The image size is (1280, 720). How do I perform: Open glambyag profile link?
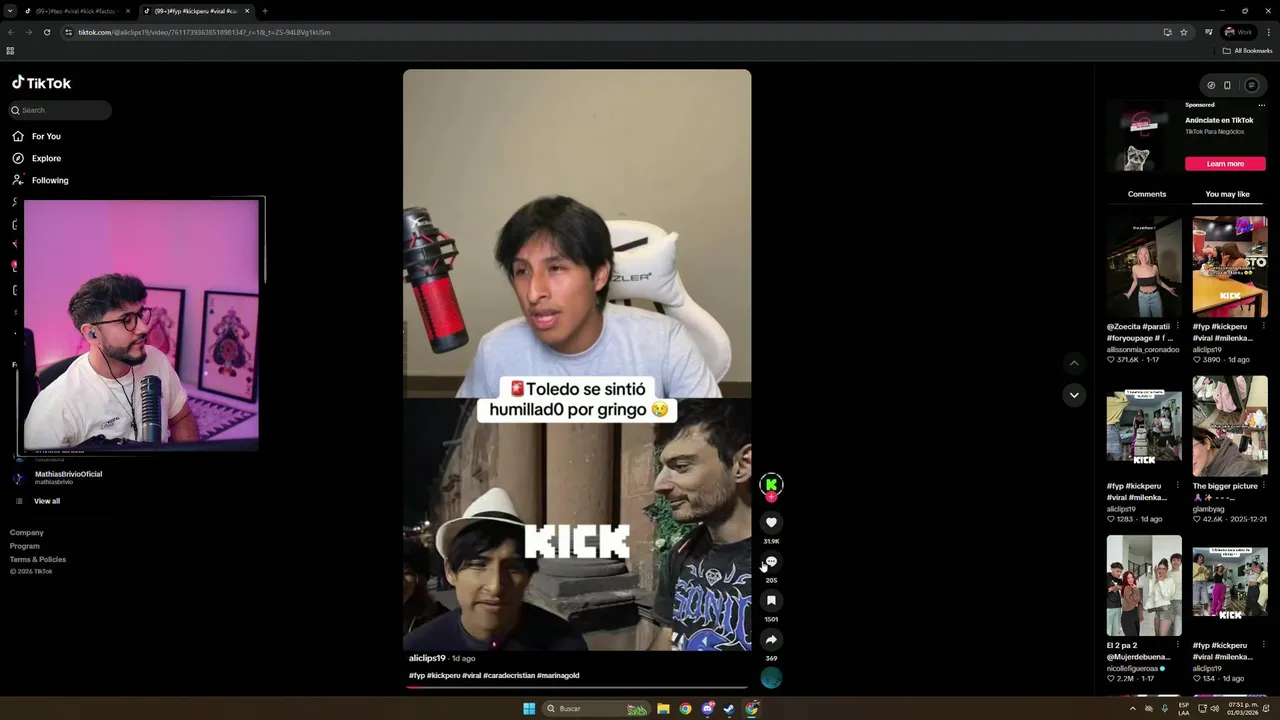(1208, 509)
